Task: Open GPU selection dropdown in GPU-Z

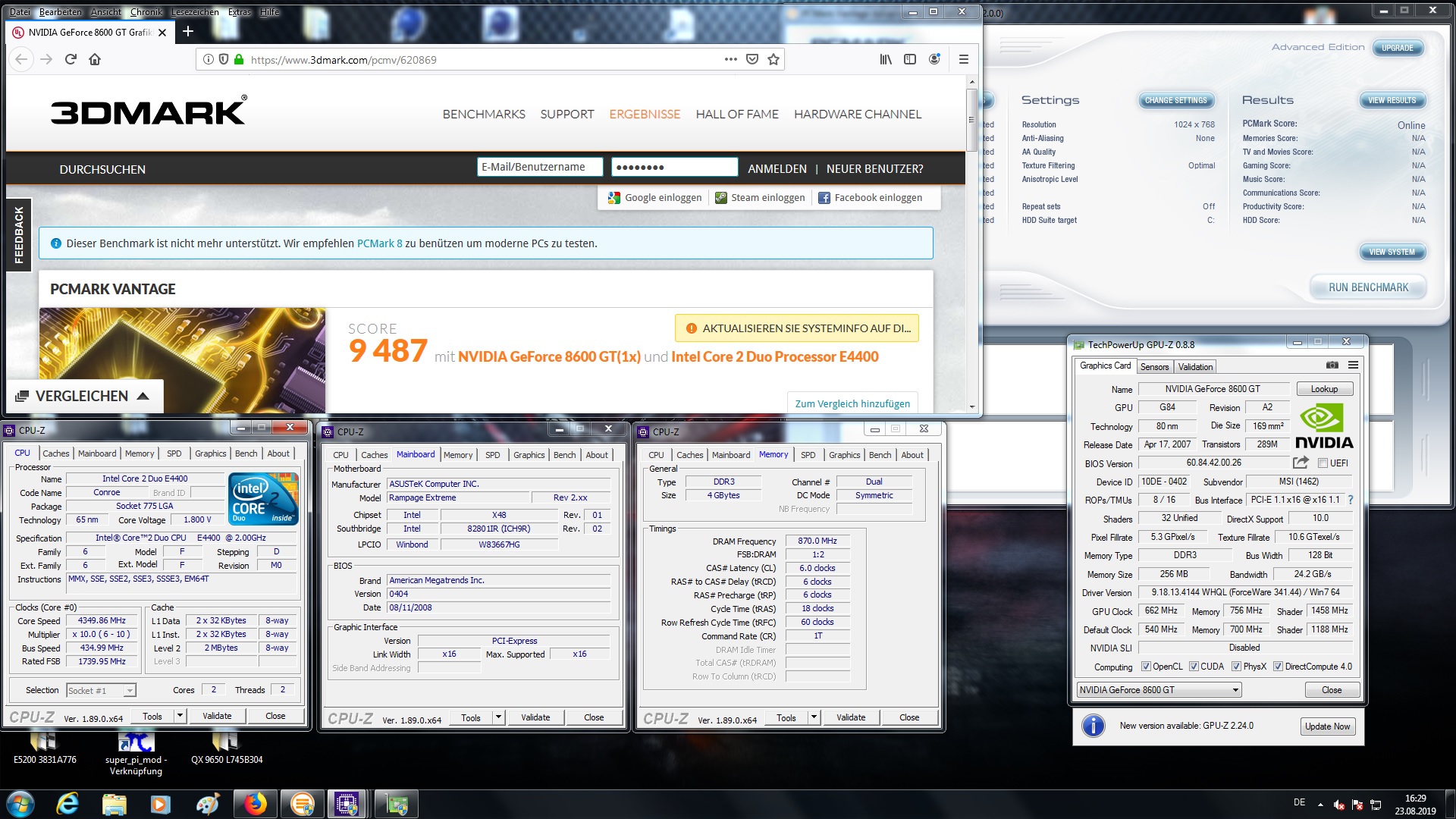Action: (x=1159, y=690)
